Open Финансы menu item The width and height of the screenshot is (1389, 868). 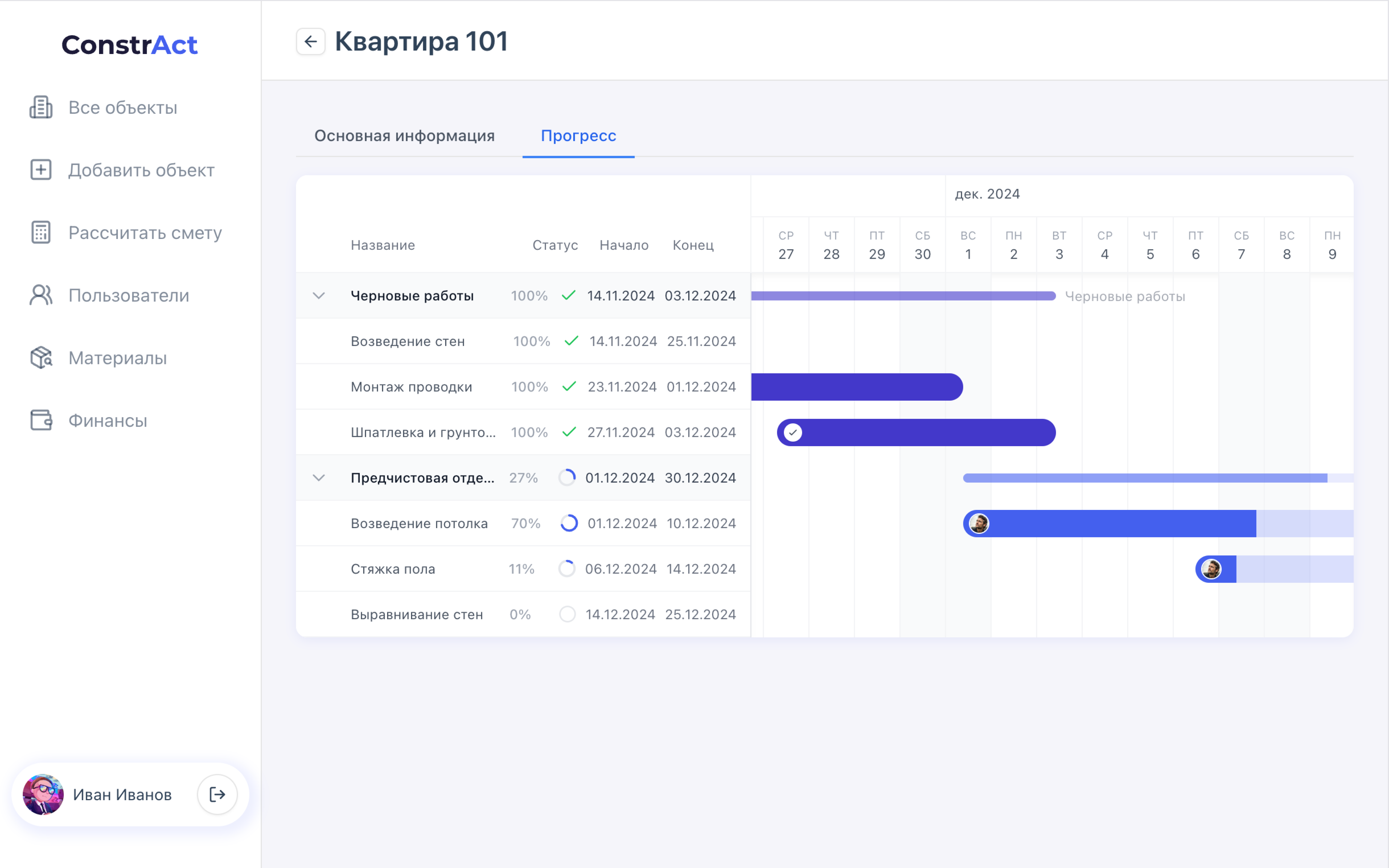click(x=108, y=420)
